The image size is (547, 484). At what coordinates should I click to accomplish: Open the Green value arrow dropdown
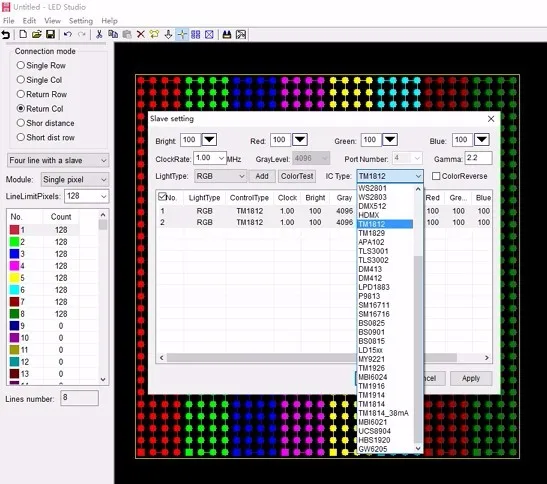tap(390, 140)
